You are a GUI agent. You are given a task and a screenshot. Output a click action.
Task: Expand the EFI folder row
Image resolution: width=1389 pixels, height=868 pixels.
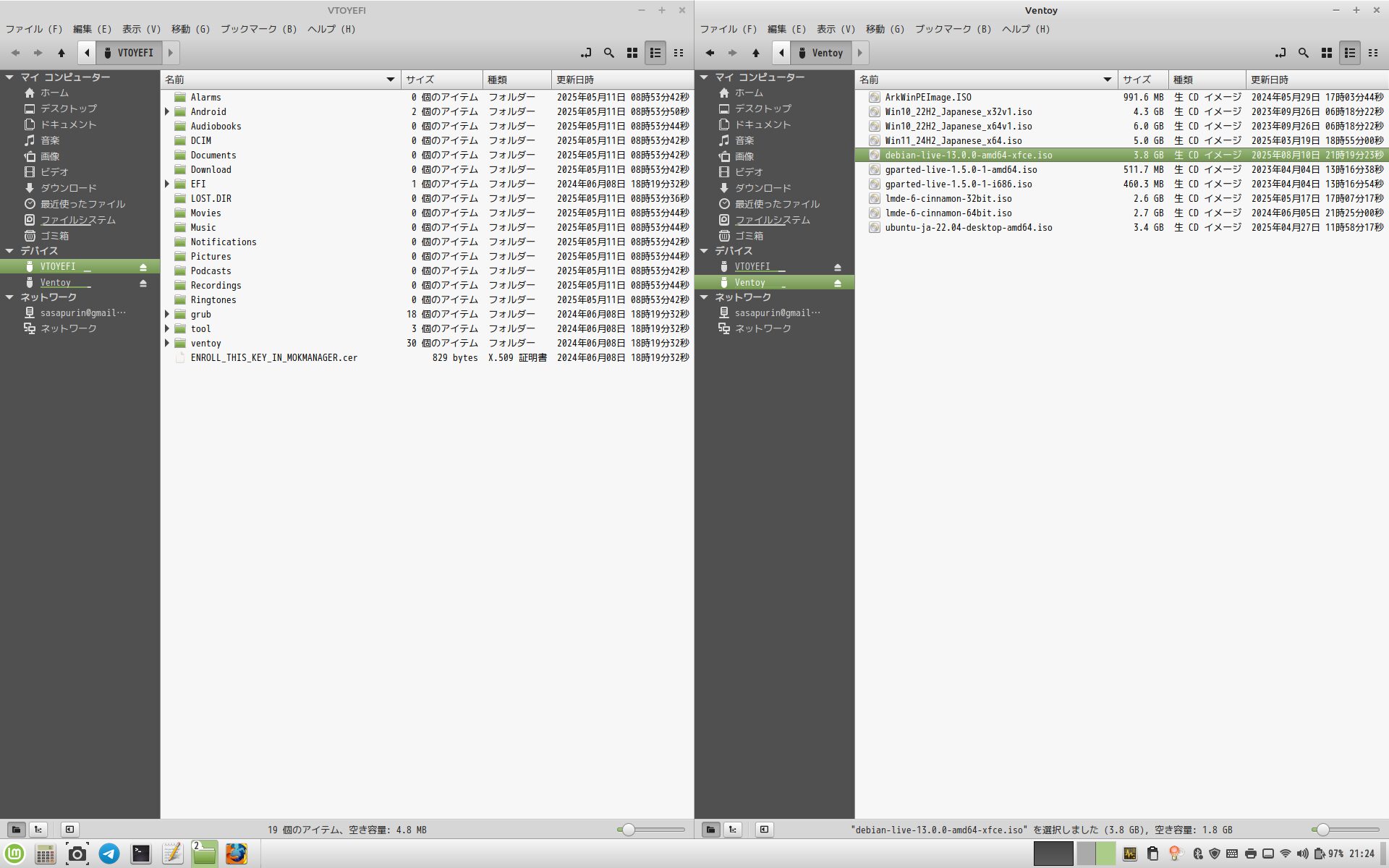point(167,184)
